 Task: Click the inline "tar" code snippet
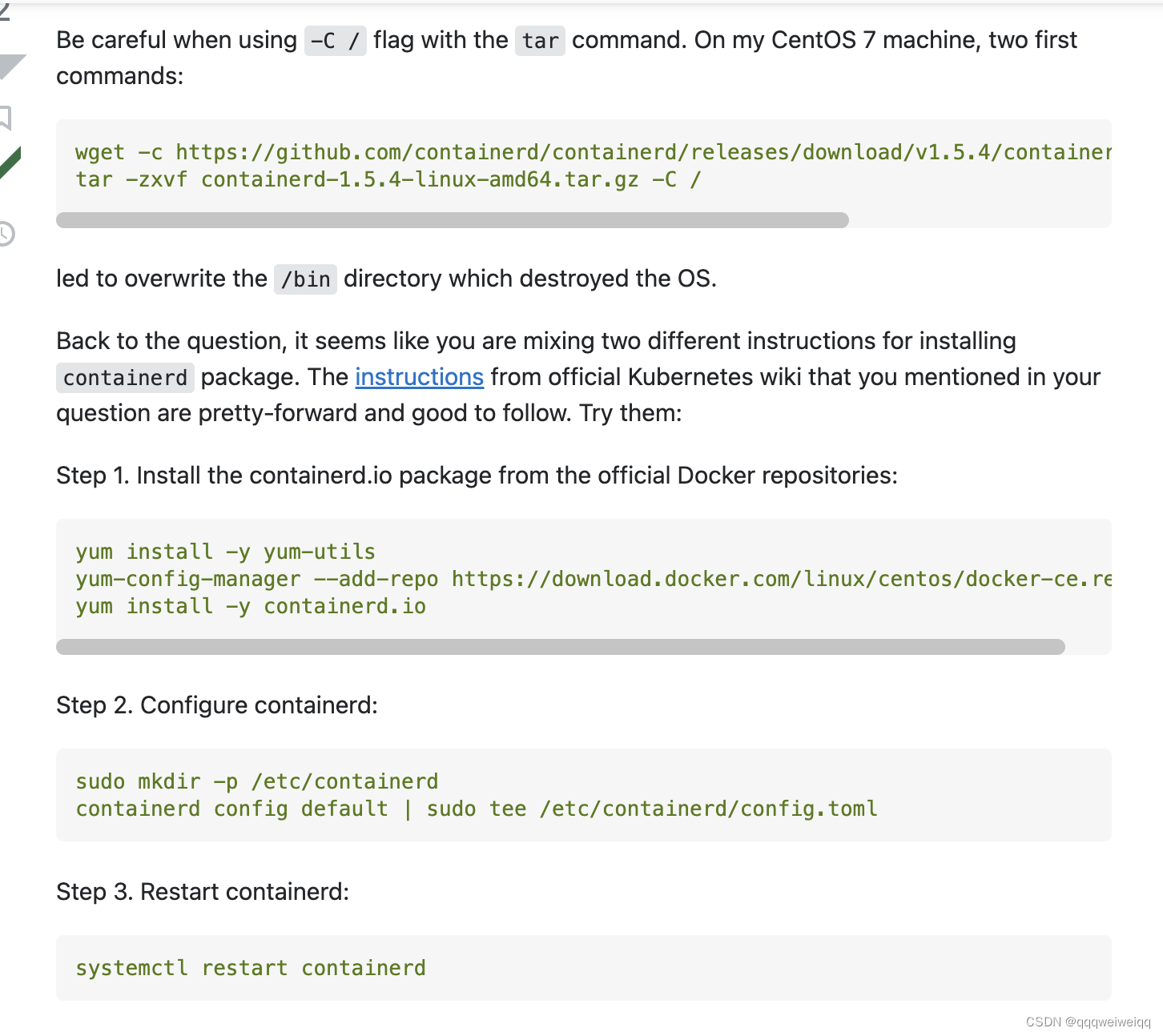point(540,40)
